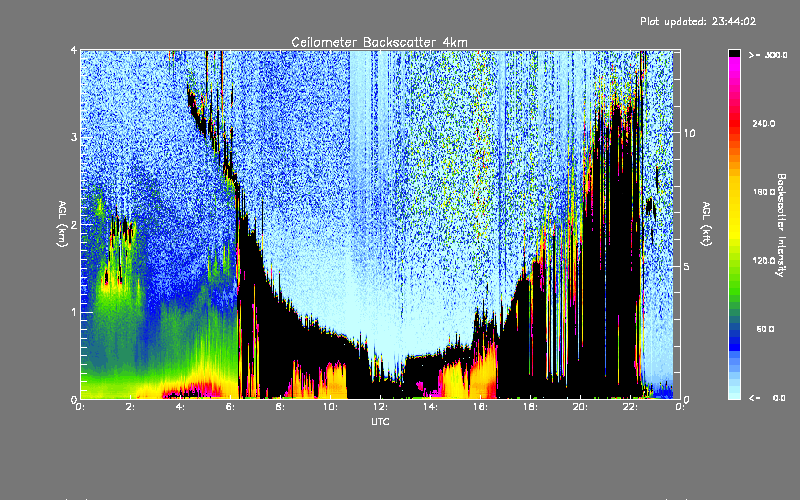Viewport: 800px width, 500px height.
Task: Click the 'Plot updated: 23:44:02' timestamp
Action: coord(698,21)
